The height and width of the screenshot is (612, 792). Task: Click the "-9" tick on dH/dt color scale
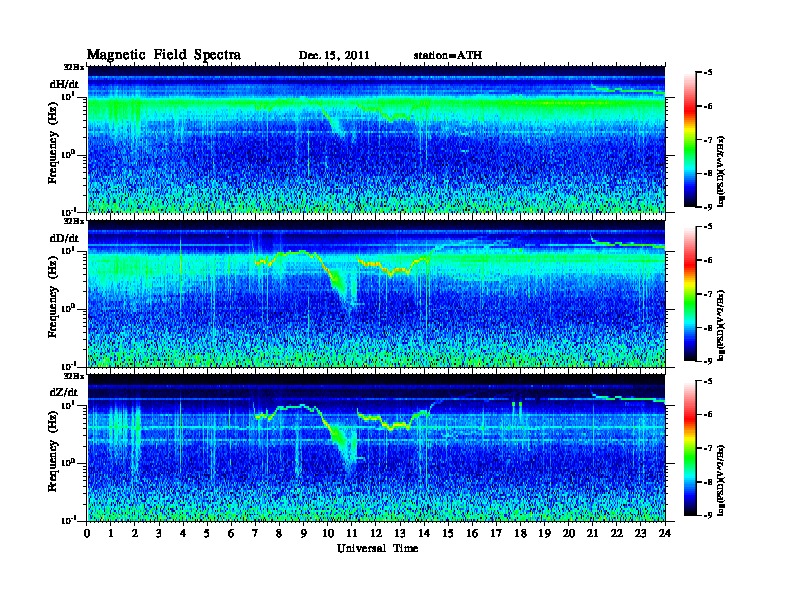tap(708, 207)
